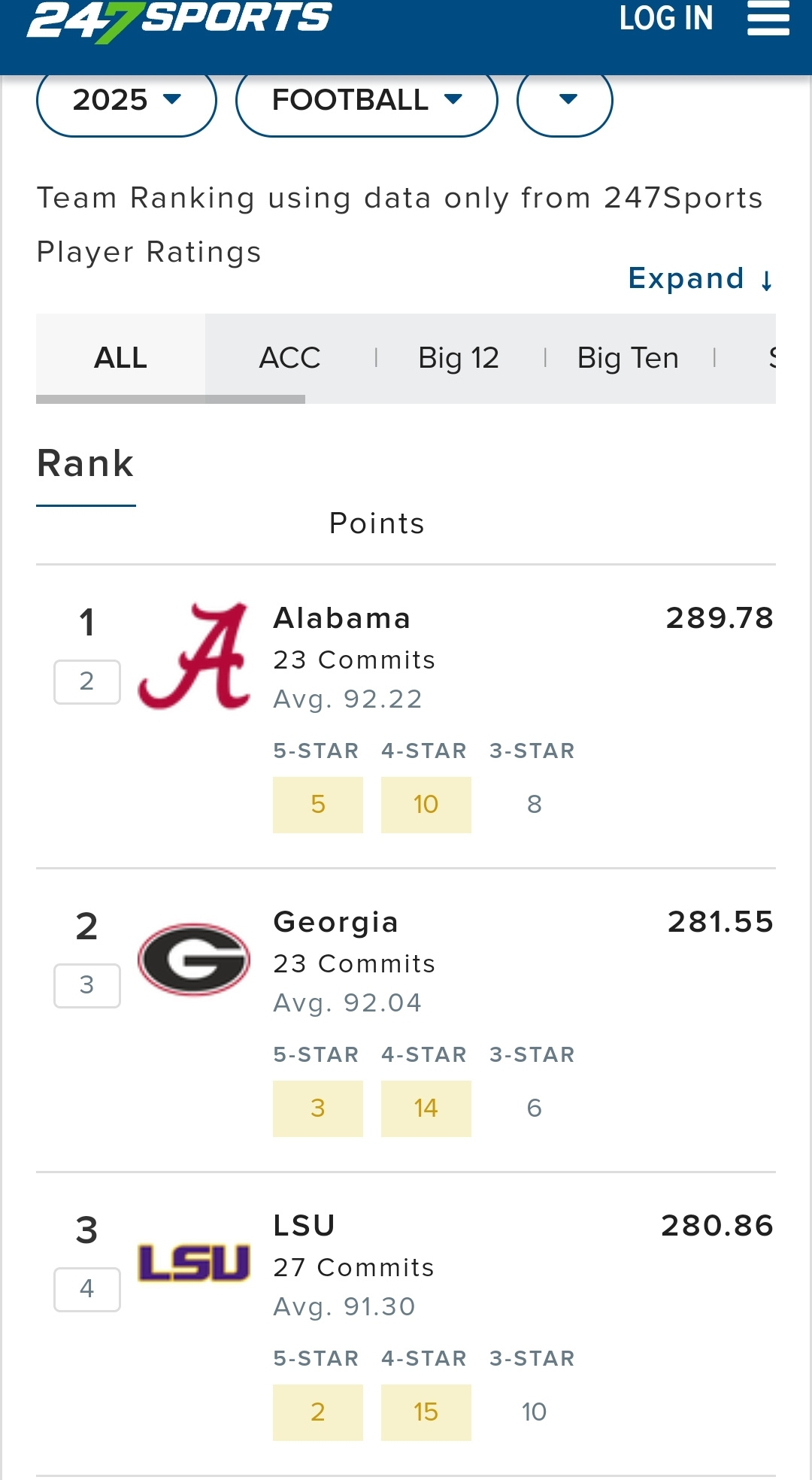Open the unlabeled third filter dropdown
812x1480 pixels.
[x=565, y=100]
